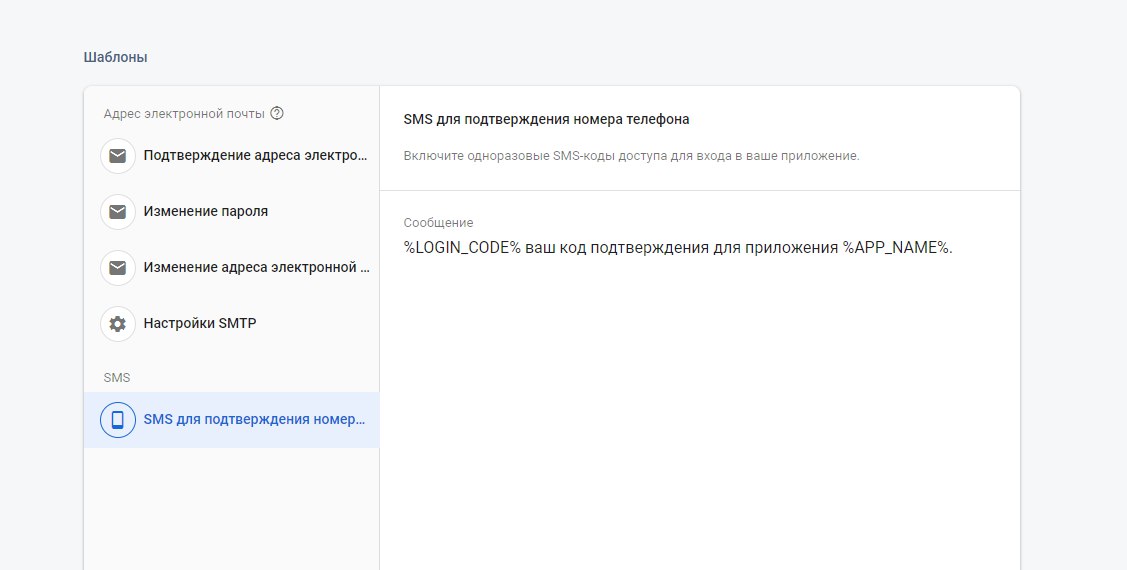
Task: Click description Включите одноразовые SMS-коды
Action: pyautogui.click(x=631, y=156)
